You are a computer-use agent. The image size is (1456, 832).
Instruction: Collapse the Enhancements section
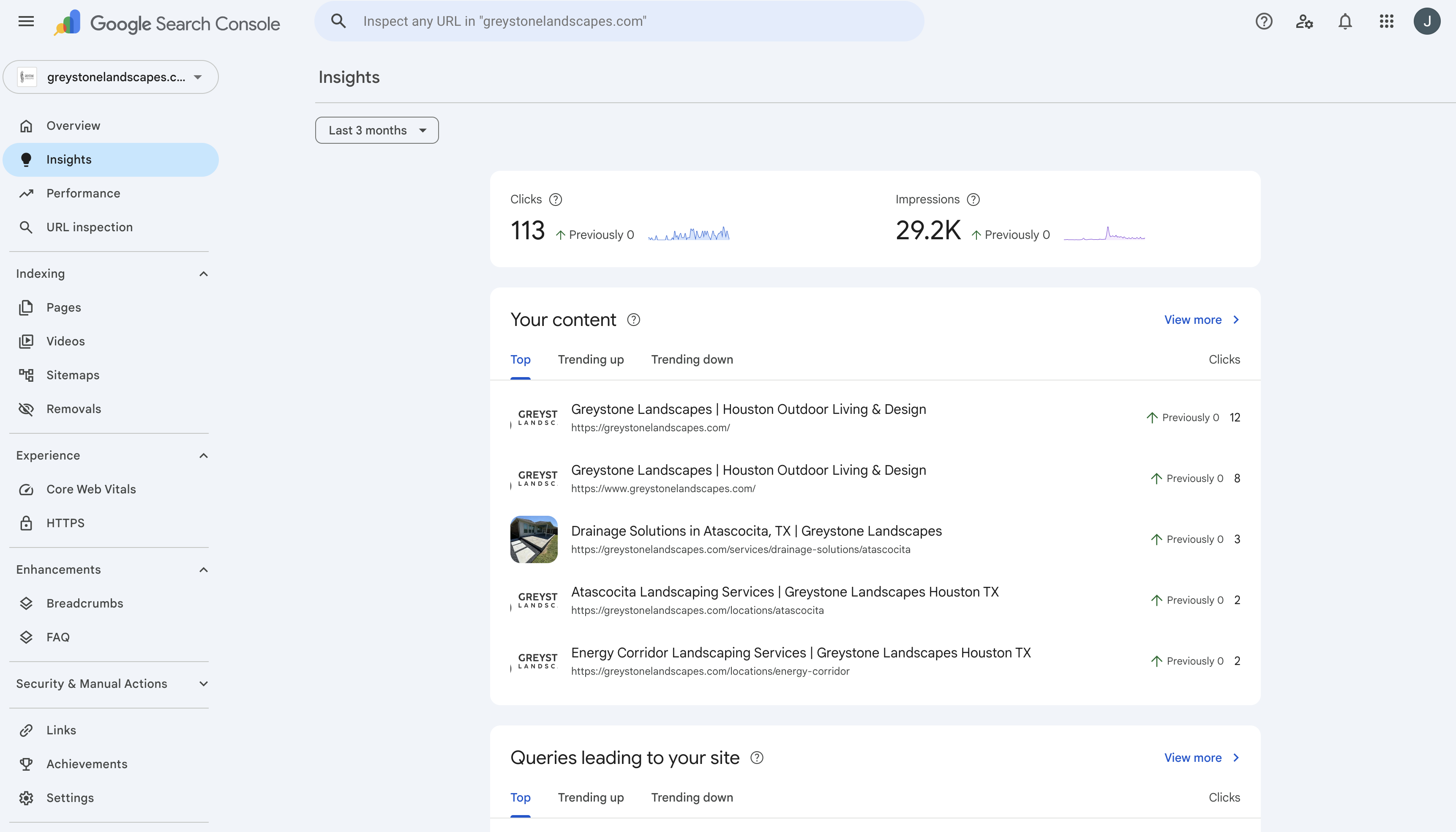click(203, 570)
